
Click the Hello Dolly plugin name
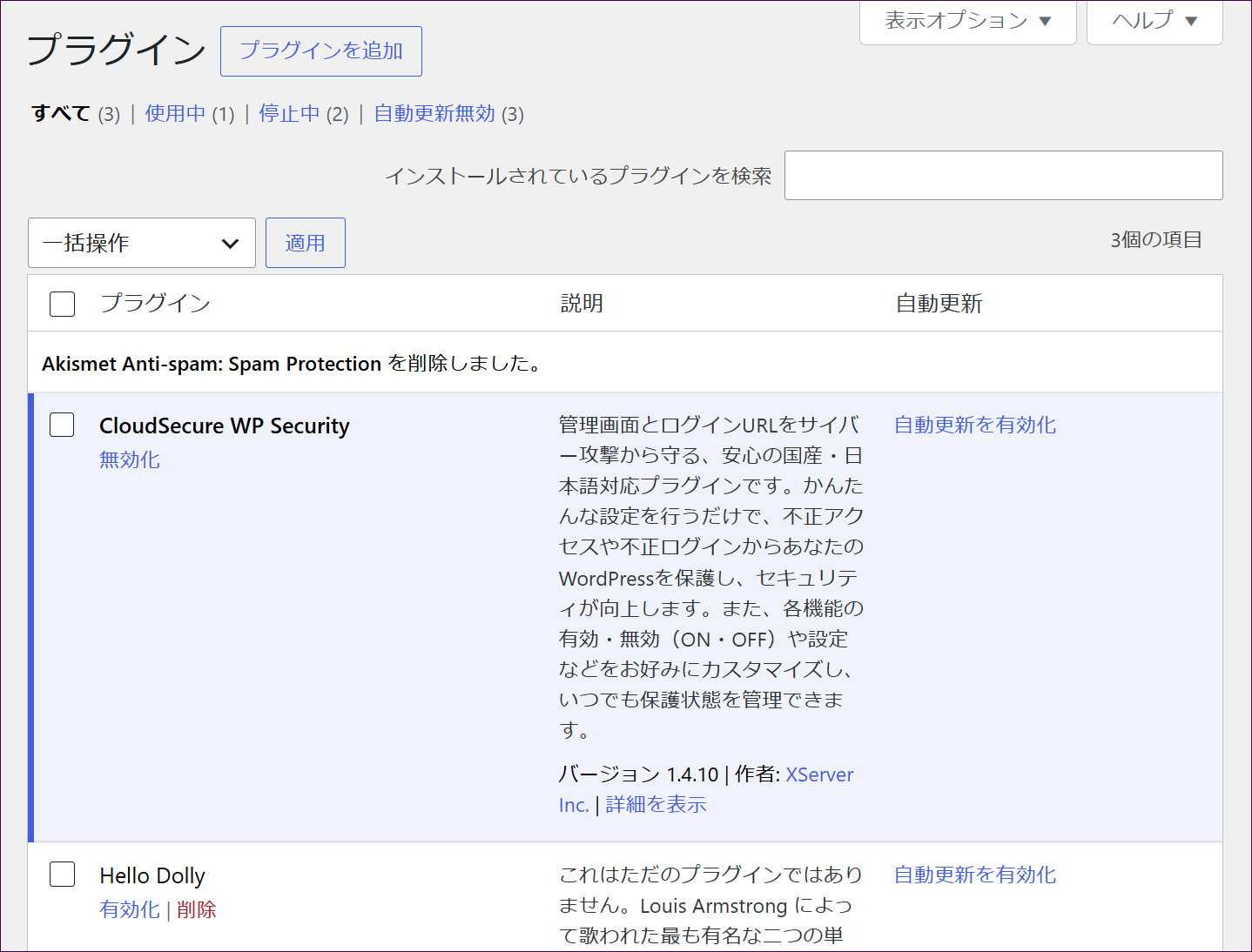point(152,875)
